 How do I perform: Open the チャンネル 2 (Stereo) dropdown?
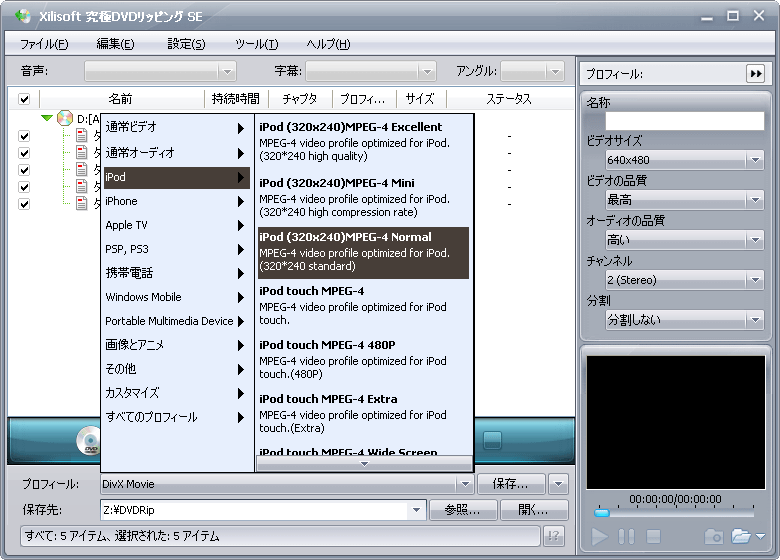coord(684,280)
